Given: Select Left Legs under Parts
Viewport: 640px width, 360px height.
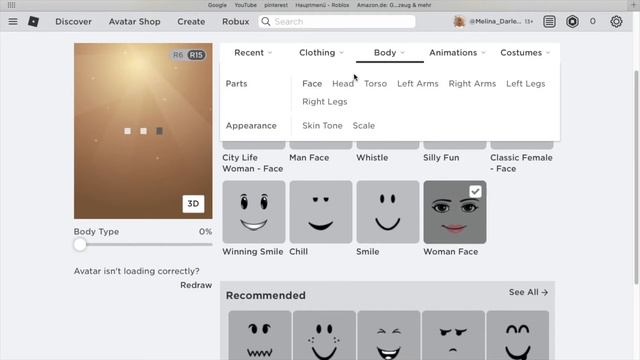Looking at the screenshot, I should click(x=525, y=84).
